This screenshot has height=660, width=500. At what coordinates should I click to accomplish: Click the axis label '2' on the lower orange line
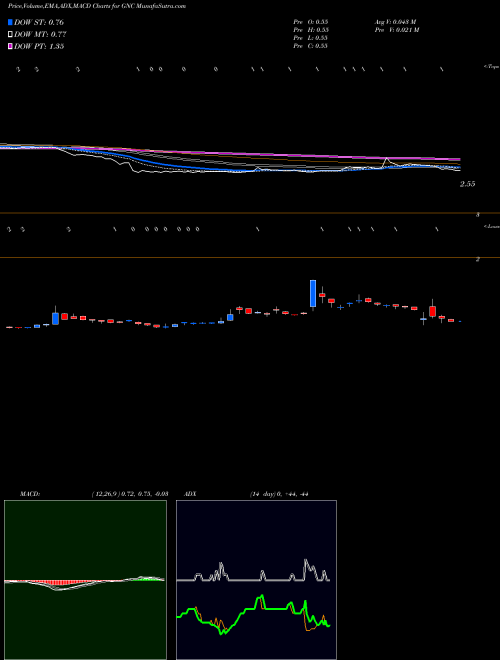[478, 259]
